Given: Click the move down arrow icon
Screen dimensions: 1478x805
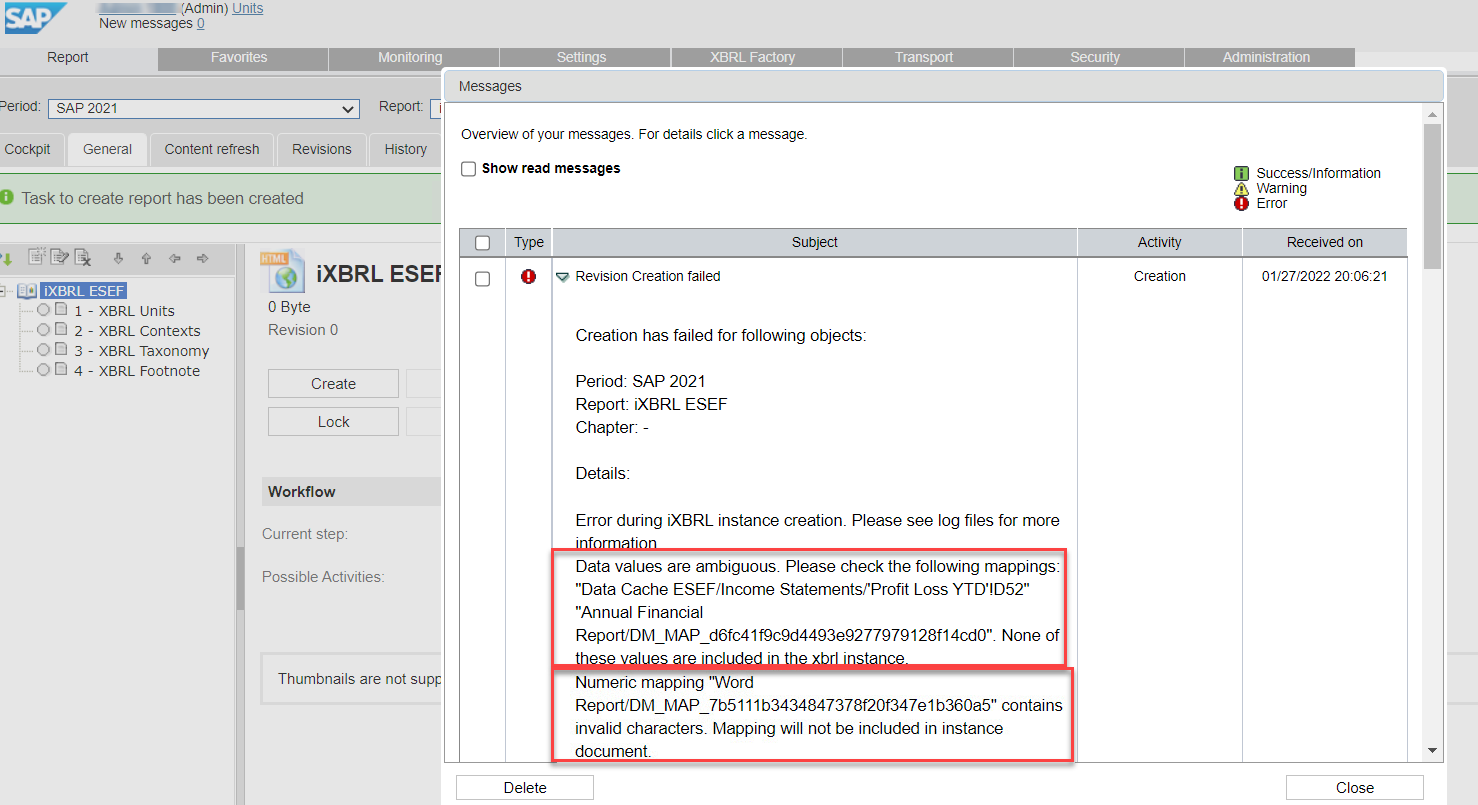Looking at the screenshot, I should [118, 258].
